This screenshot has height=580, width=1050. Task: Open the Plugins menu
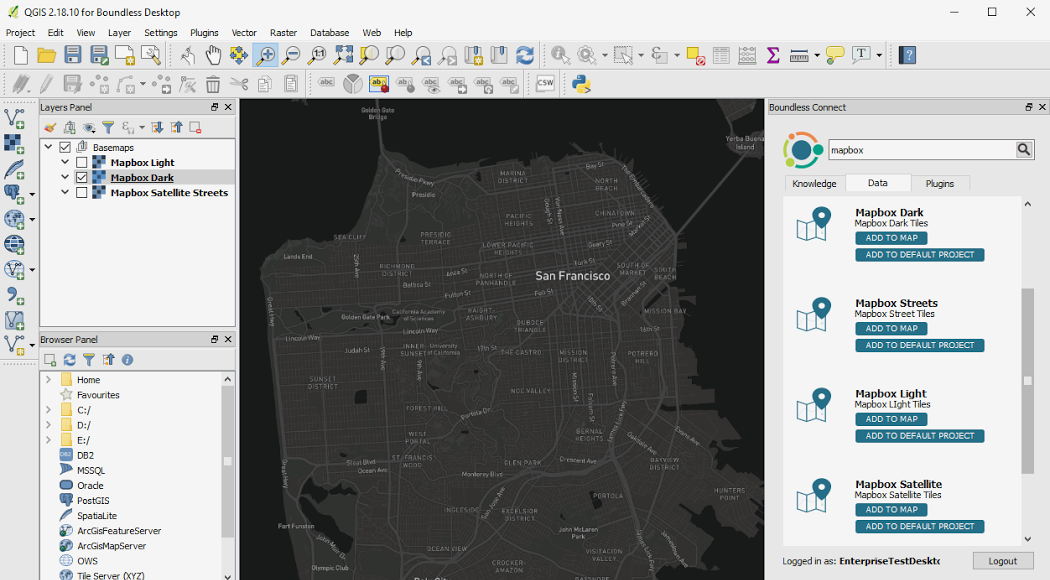pyautogui.click(x=204, y=32)
